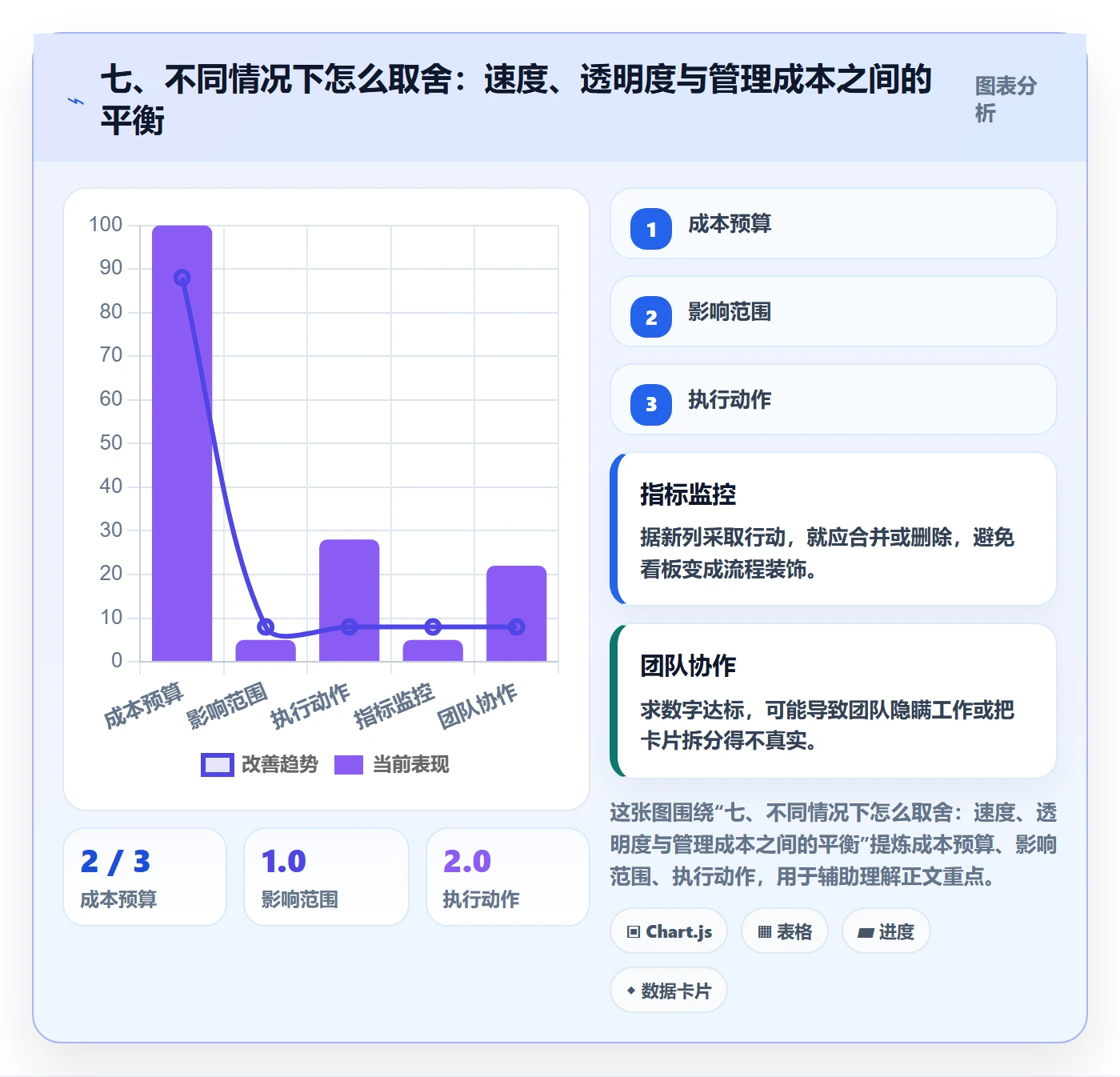Click the 团队协作 bar in the chart
1120x1077 pixels.
point(517,614)
